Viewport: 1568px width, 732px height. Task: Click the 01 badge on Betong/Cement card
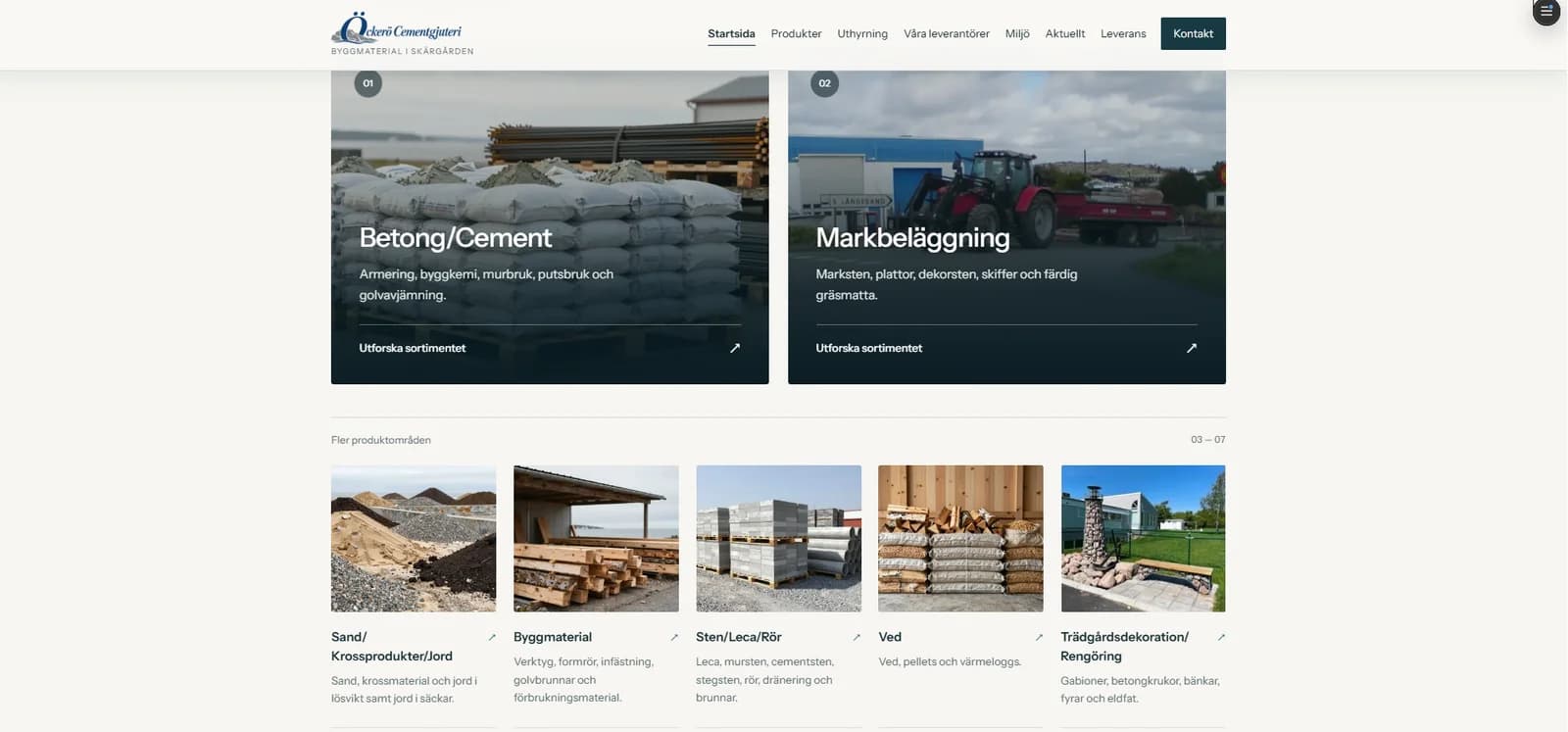click(x=368, y=83)
